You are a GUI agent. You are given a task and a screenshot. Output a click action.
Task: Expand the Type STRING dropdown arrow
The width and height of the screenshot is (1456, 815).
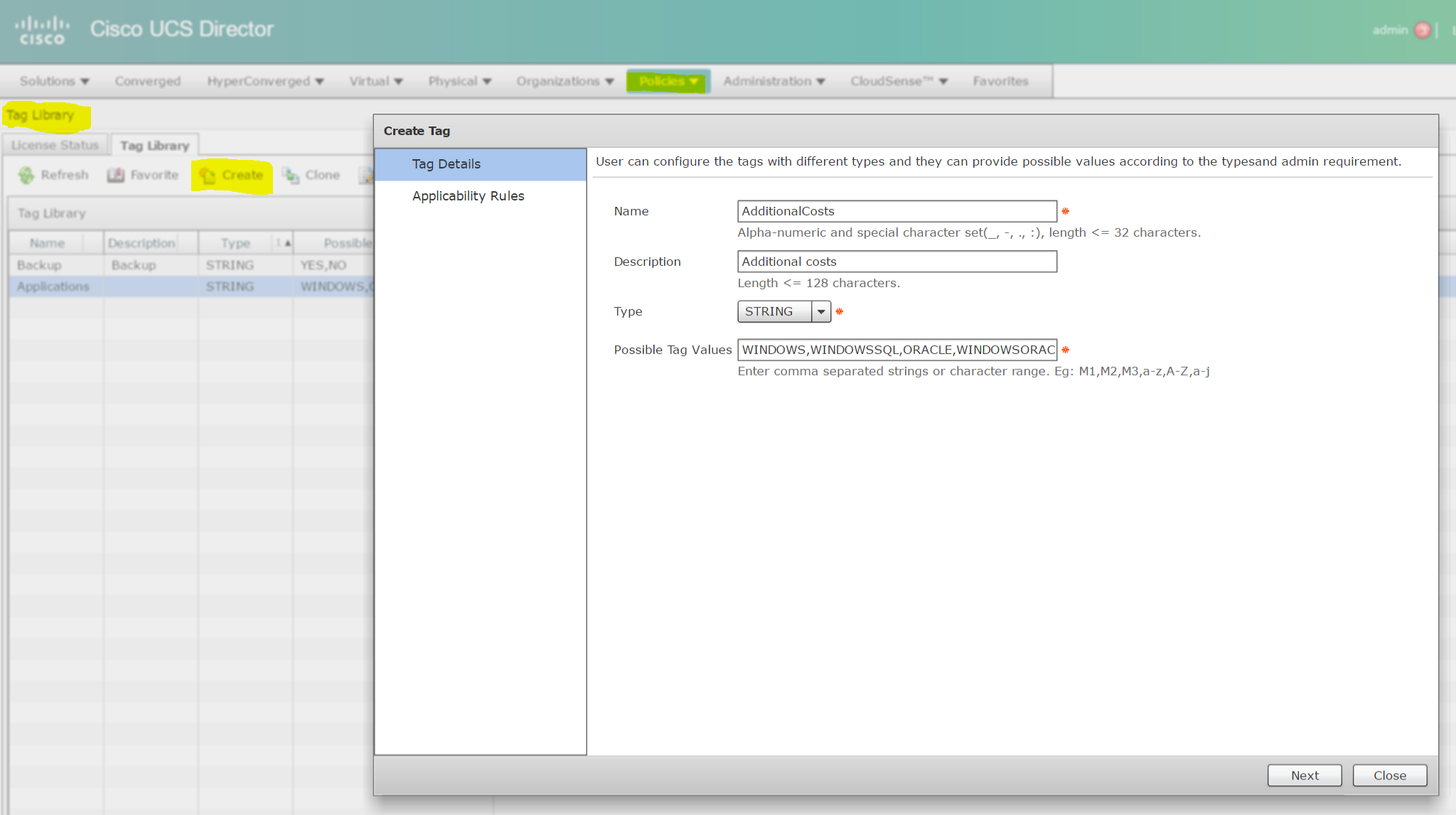pyautogui.click(x=820, y=311)
